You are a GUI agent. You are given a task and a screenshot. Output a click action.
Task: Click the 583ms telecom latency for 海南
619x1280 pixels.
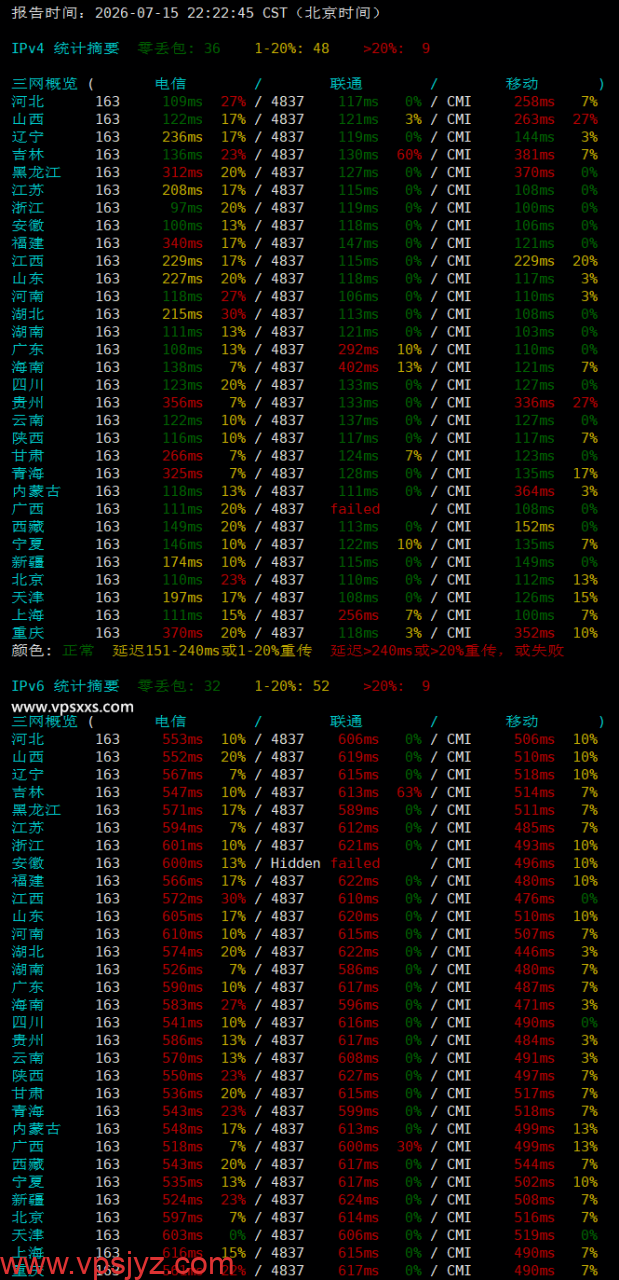(x=182, y=1005)
